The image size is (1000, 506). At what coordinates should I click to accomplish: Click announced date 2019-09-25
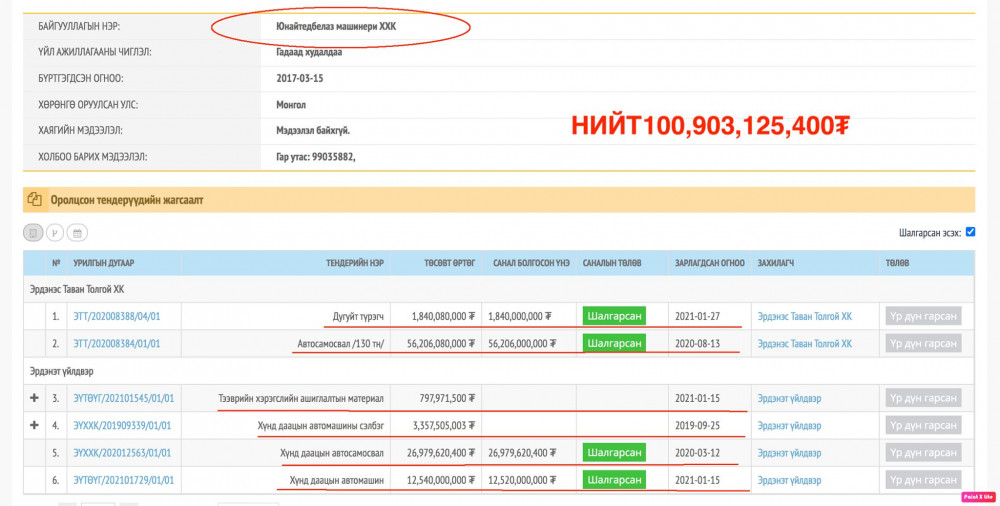coord(697,426)
